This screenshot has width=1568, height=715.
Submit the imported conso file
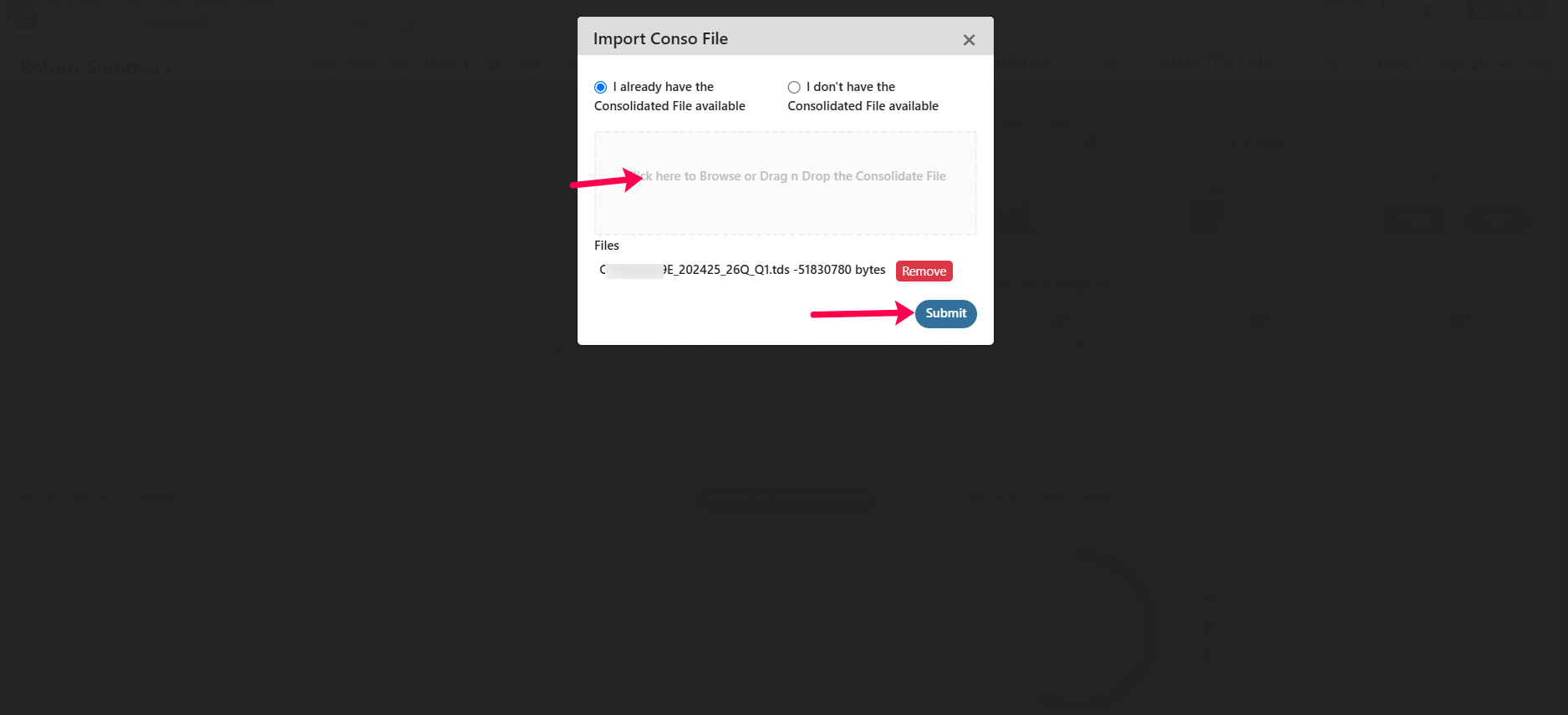(x=945, y=313)
